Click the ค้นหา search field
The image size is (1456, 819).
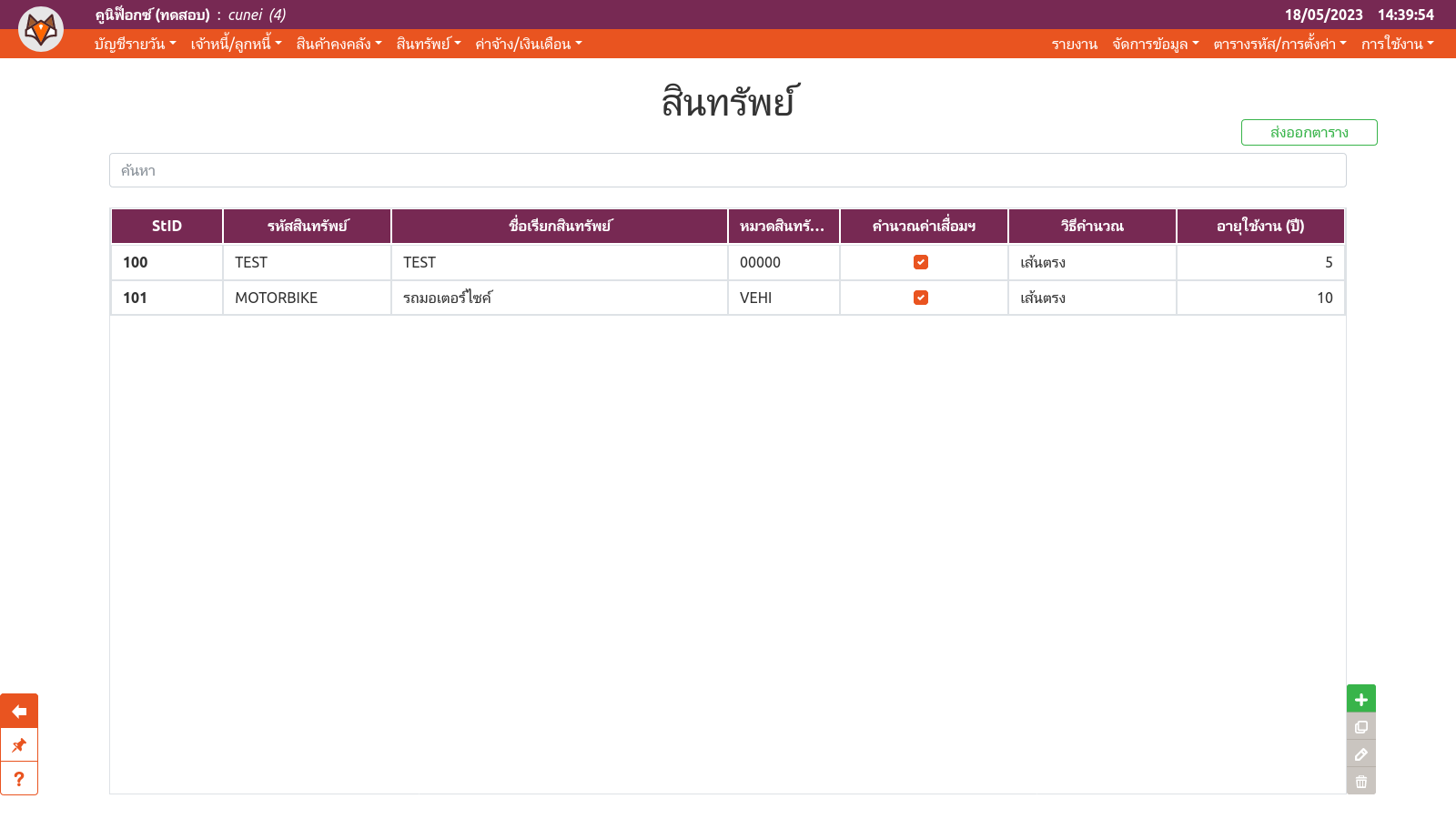coord(727,170)
